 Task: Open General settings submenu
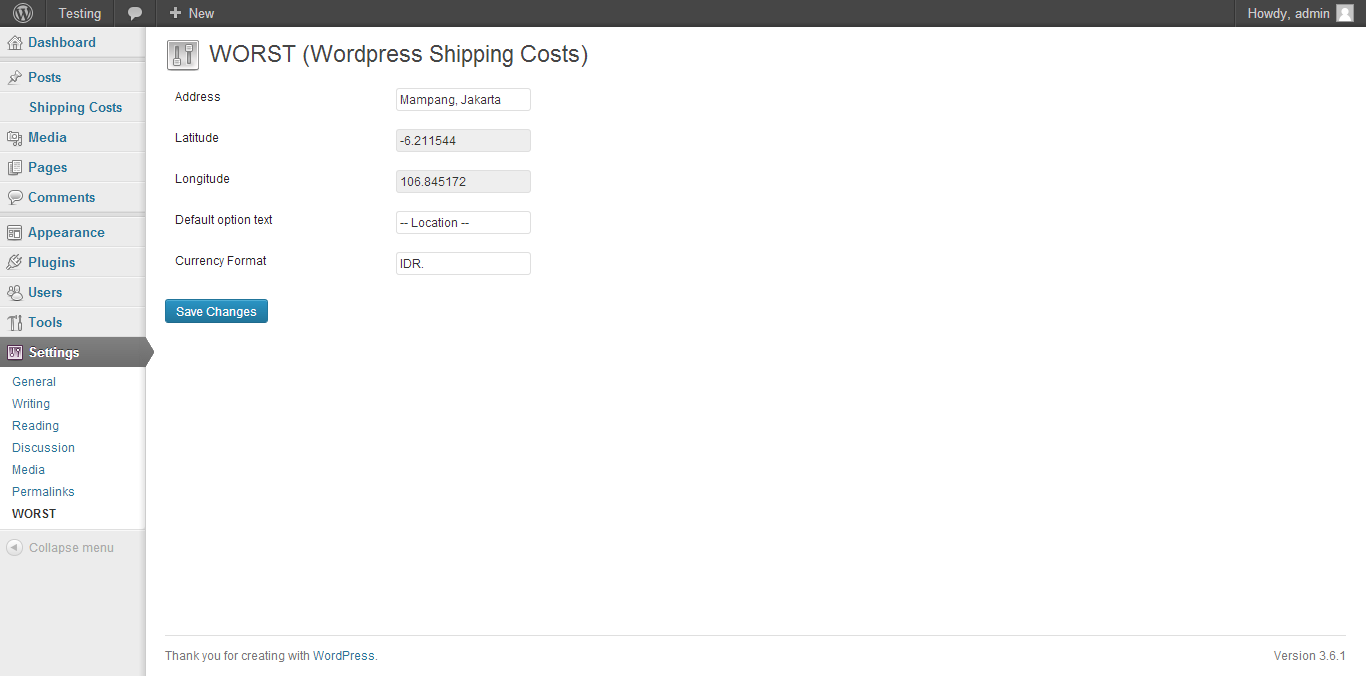[34, 382]
